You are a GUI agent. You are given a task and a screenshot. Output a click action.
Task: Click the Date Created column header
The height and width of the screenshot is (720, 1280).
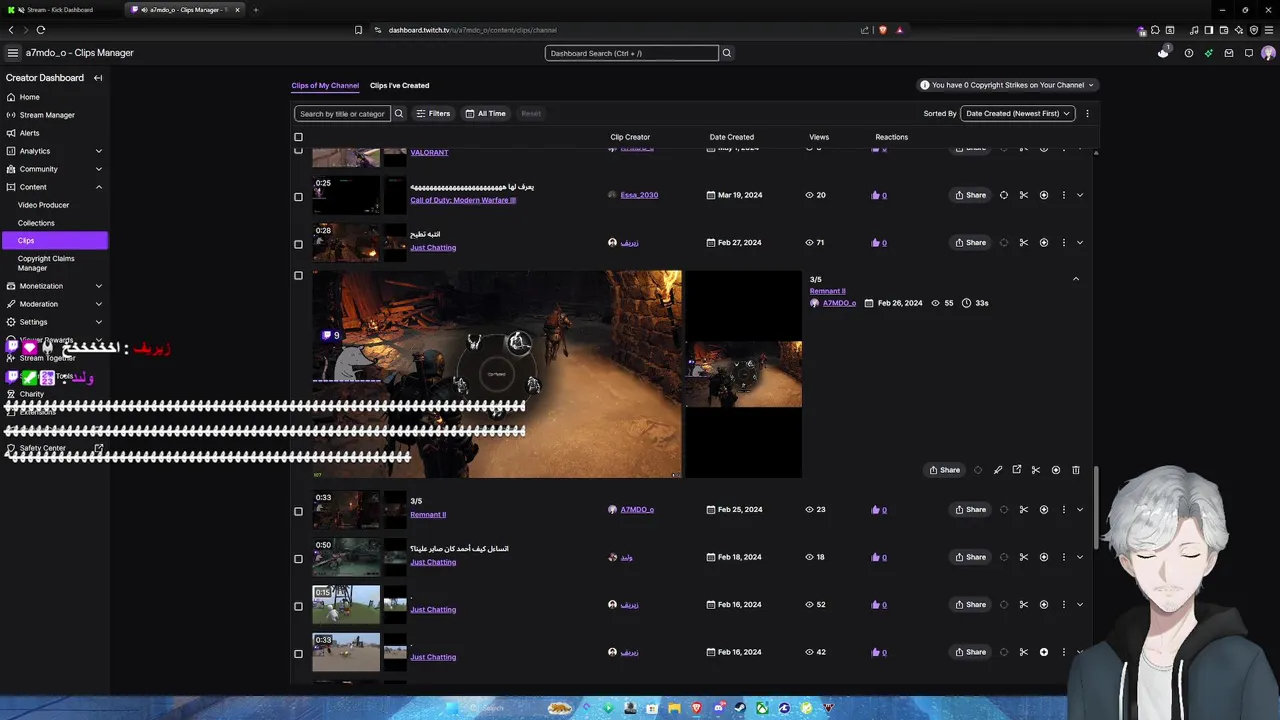732,137
